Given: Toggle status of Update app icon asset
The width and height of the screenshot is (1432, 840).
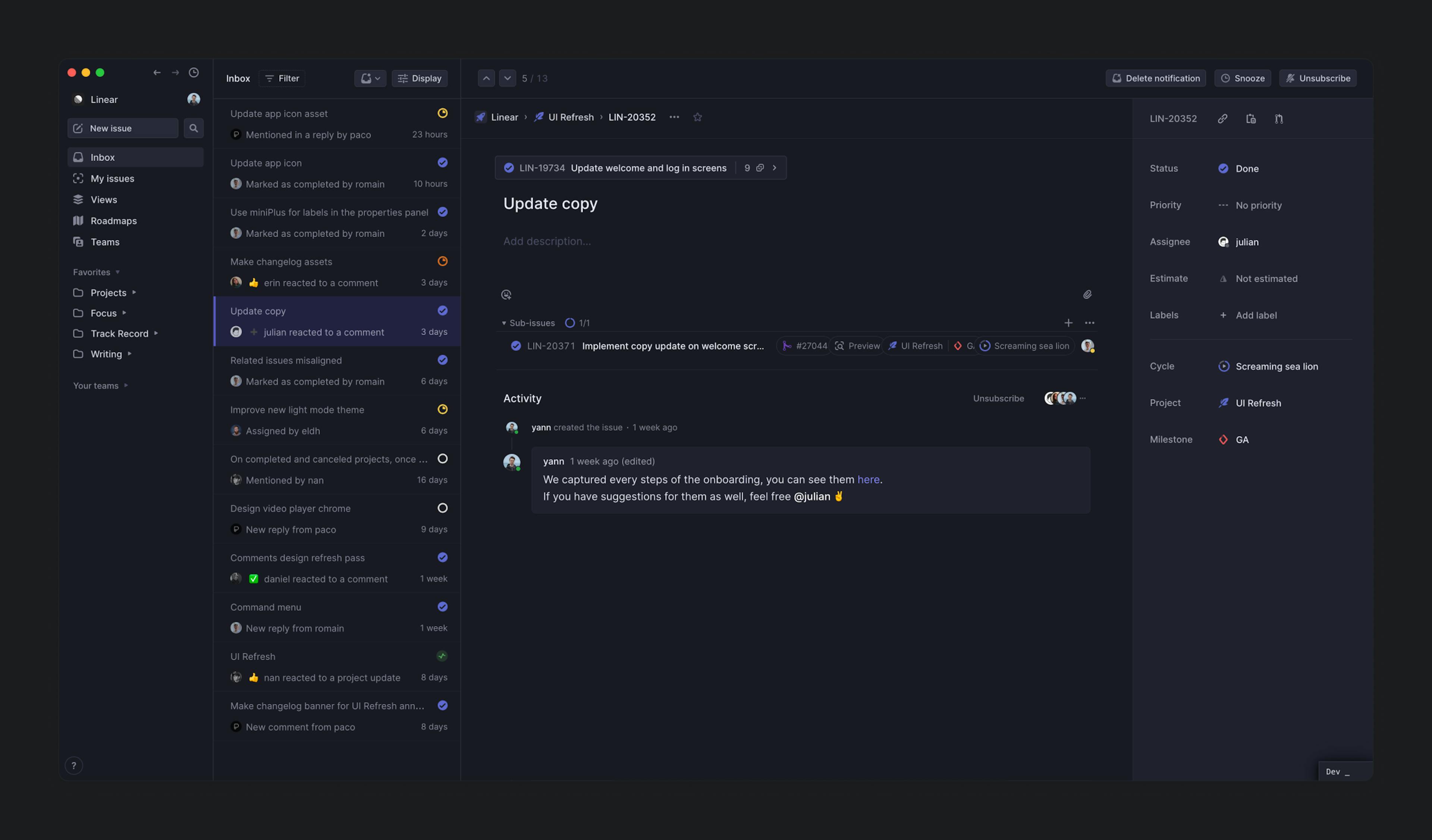Looking at the screenshot, I should pyautogui.click(x=442, y=113).
